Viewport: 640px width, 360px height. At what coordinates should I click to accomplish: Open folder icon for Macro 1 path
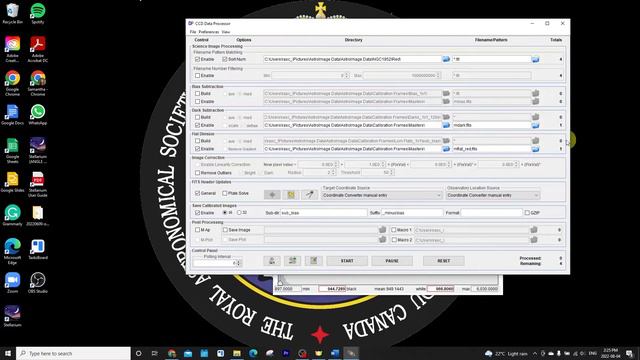pyautogui.click(x=534, y=230)
